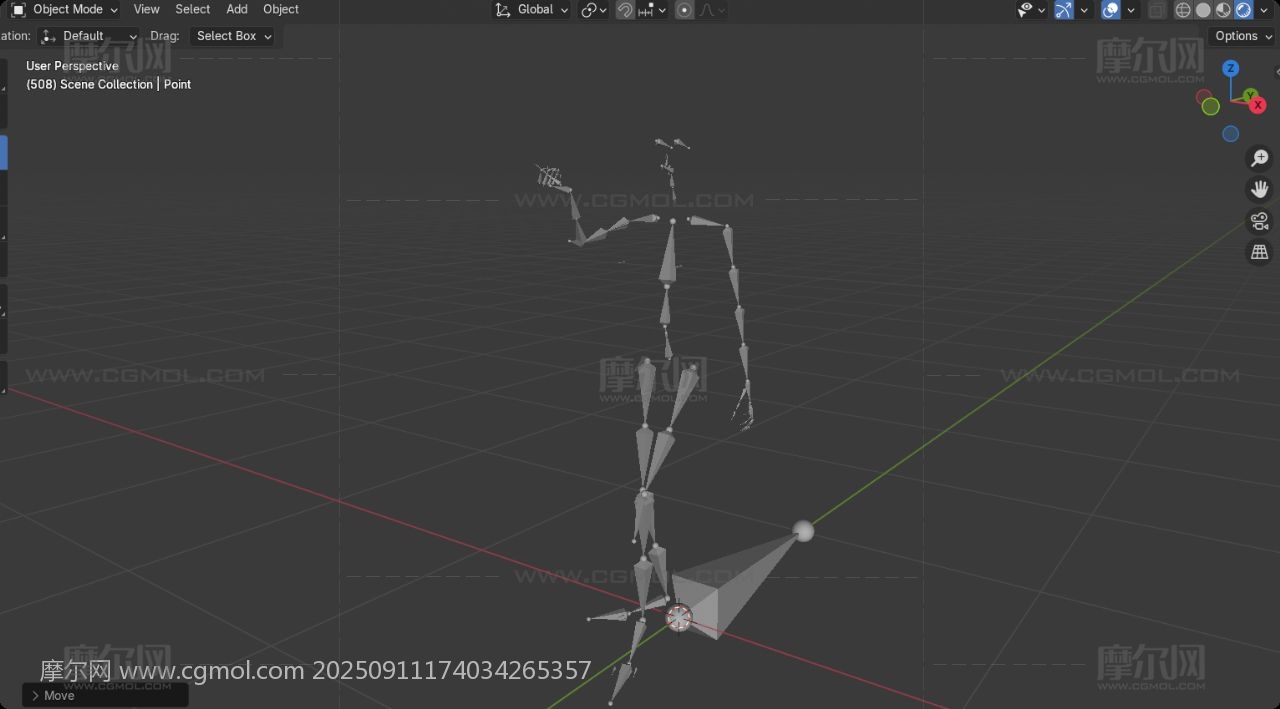This screenshot has height=709, width=1280.
Task: Open the gizmo settings dropdown arrow
Action: (1085, 10)
